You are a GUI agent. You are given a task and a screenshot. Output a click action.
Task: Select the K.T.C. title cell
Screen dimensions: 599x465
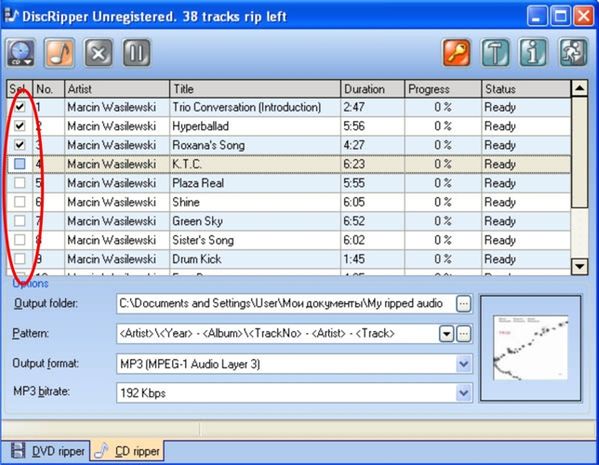coord(255,164)
